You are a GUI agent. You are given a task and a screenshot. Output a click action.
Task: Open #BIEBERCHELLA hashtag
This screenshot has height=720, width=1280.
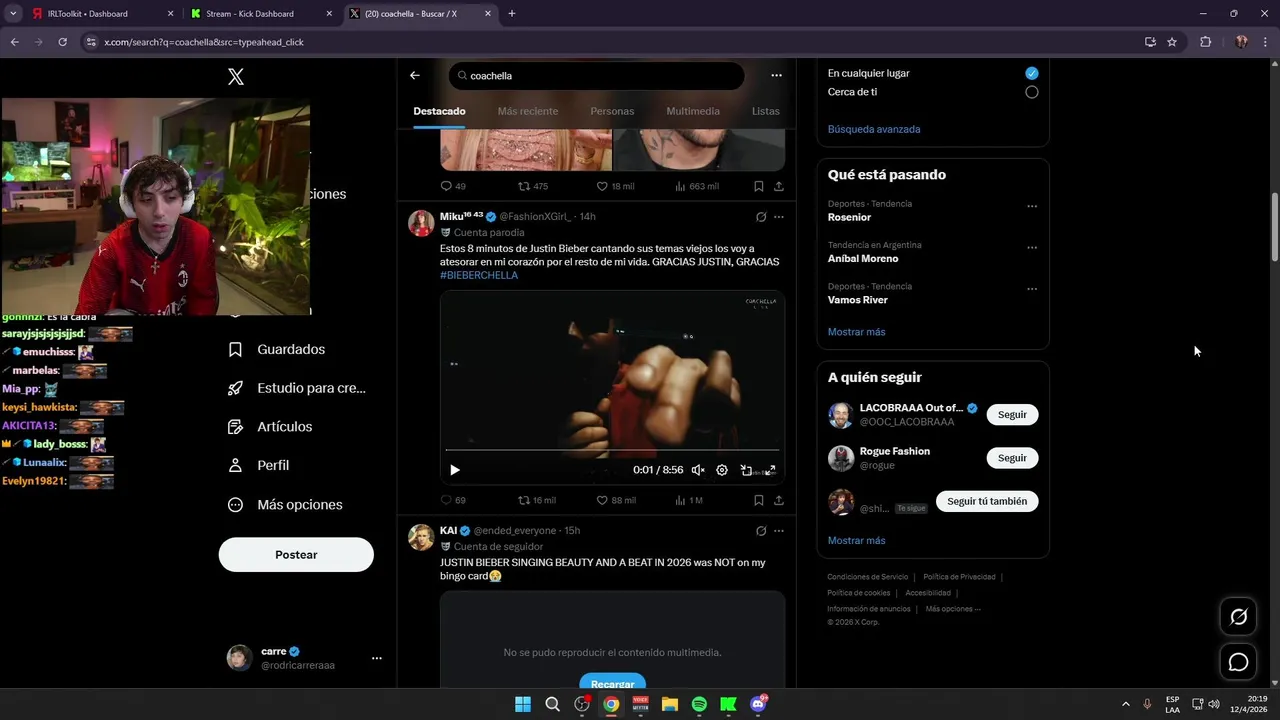click(x=479, y=275)
